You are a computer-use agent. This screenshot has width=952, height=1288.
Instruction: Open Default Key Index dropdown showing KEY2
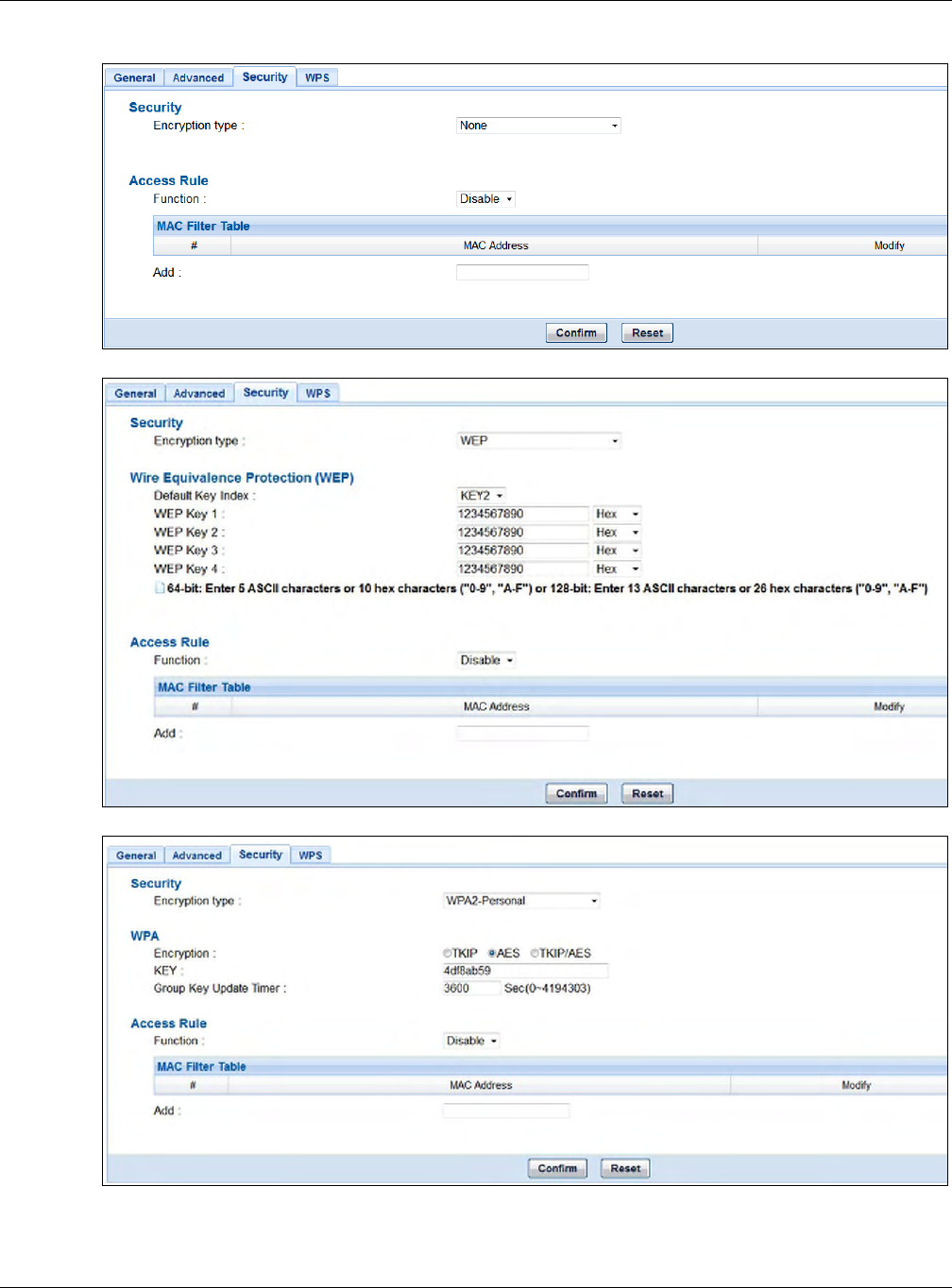click(482, 496)
